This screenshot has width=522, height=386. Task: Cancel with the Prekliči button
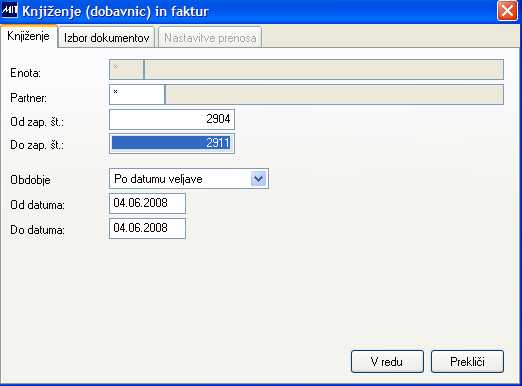click(467, 361)
